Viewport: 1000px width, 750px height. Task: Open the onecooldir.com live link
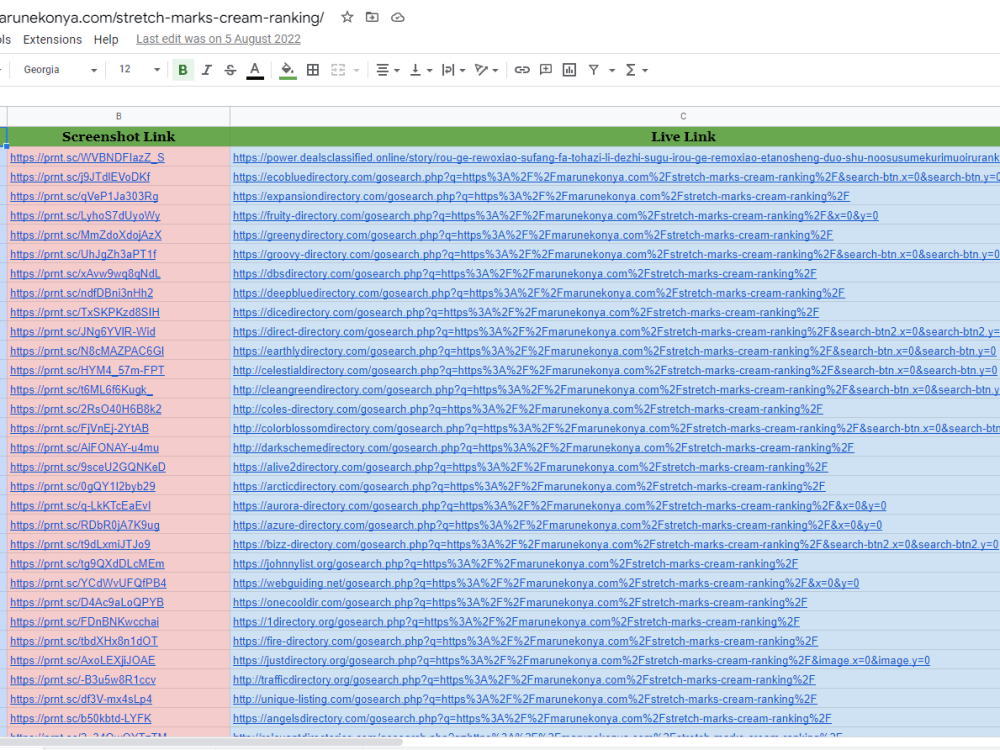tap(520, 602)
